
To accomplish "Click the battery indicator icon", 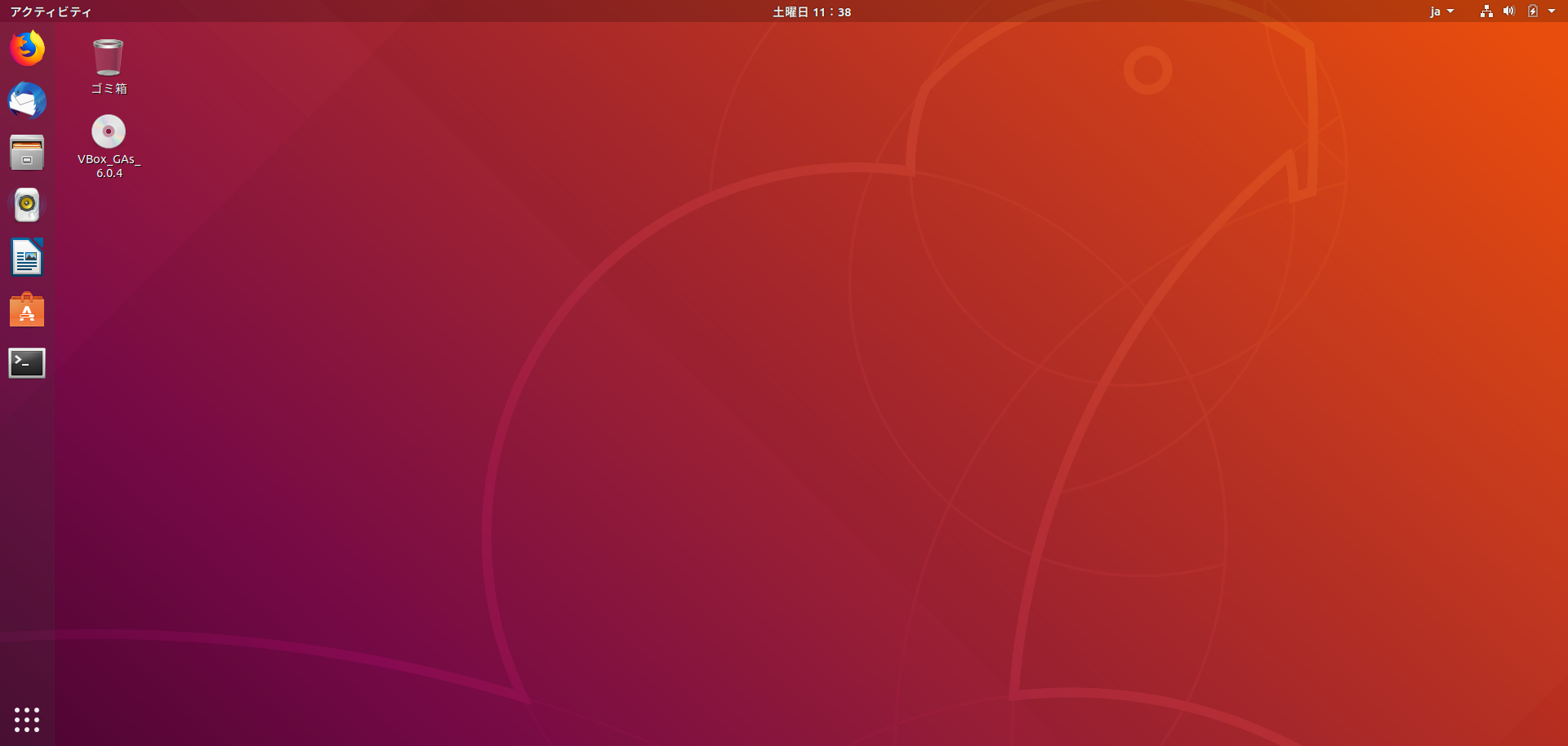I will [x=1531, y=11].
